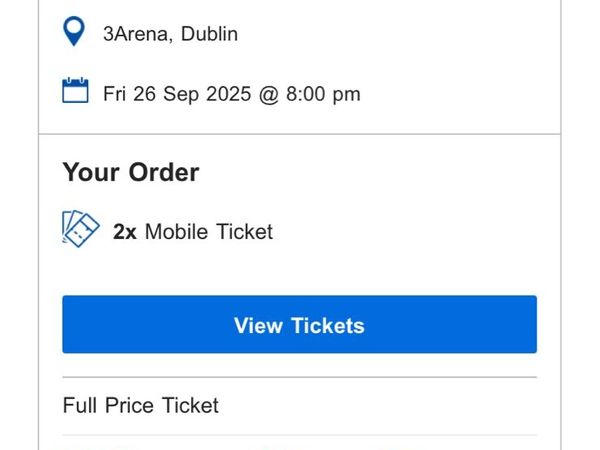Click the word Dublin in venue line

click(209, 34)
